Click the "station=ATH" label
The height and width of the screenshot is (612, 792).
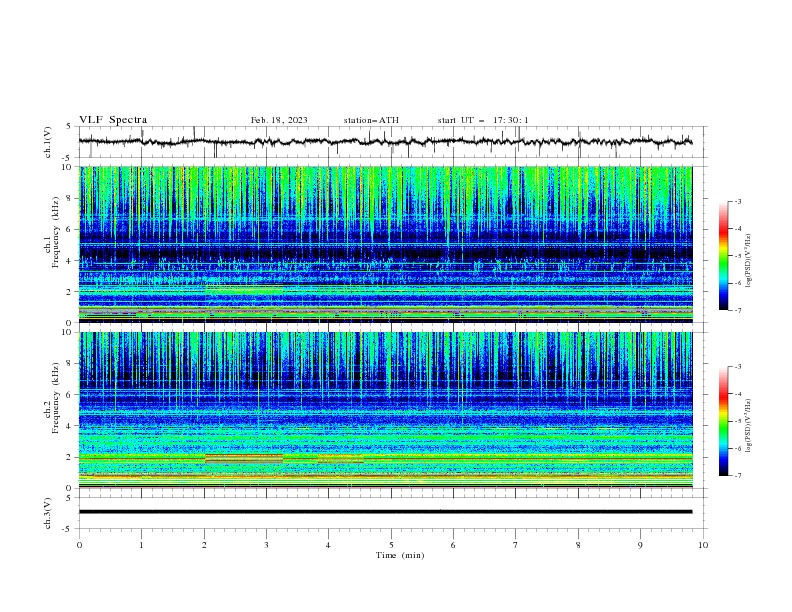pyautogui.click(x=371, y=120)
